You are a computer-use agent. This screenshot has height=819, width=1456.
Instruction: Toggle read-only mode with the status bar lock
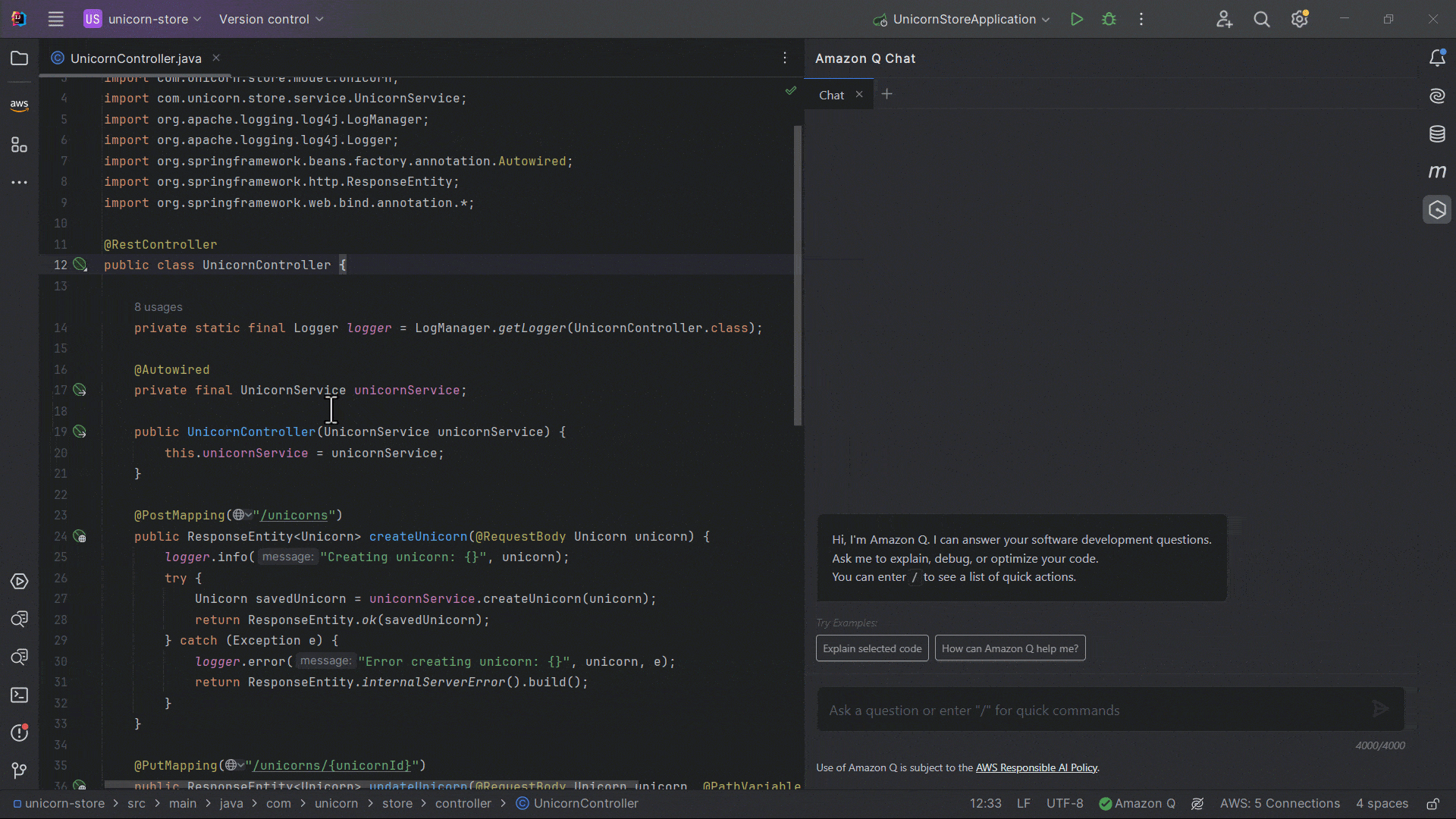click(1435, 804)
